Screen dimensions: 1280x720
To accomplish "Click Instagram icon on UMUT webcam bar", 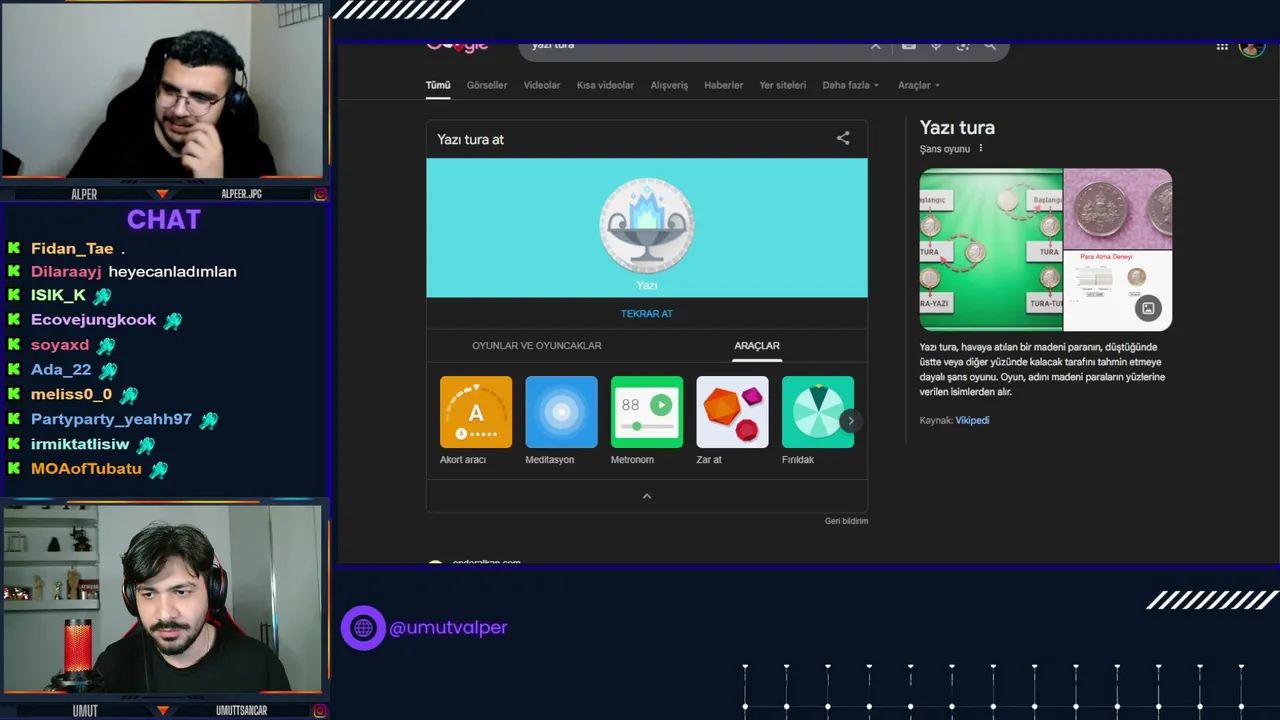I will (x=320, y=711).
